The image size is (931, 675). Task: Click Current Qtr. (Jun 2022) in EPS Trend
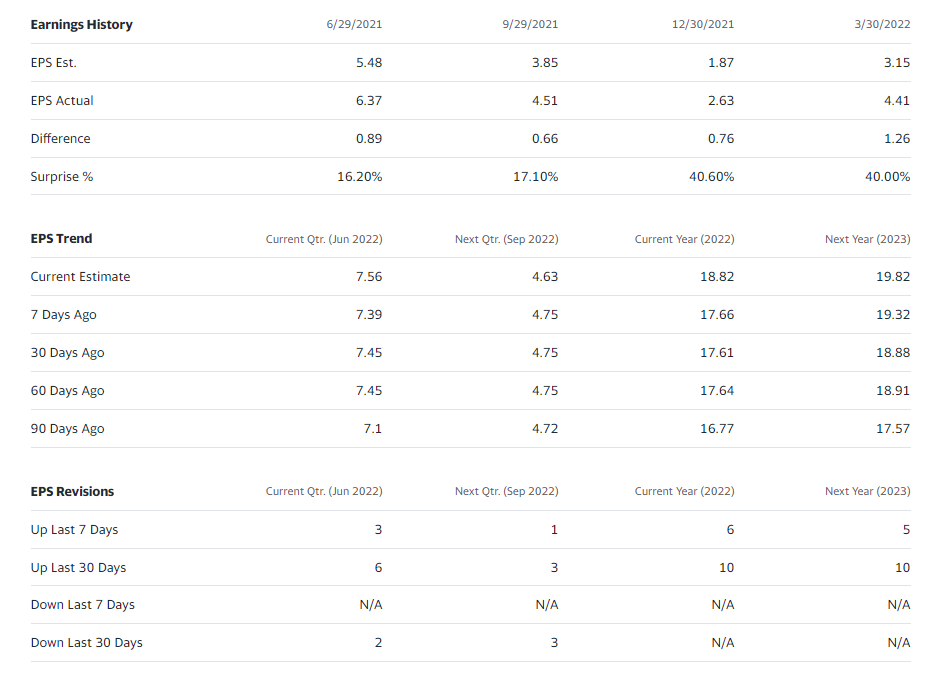324,239
